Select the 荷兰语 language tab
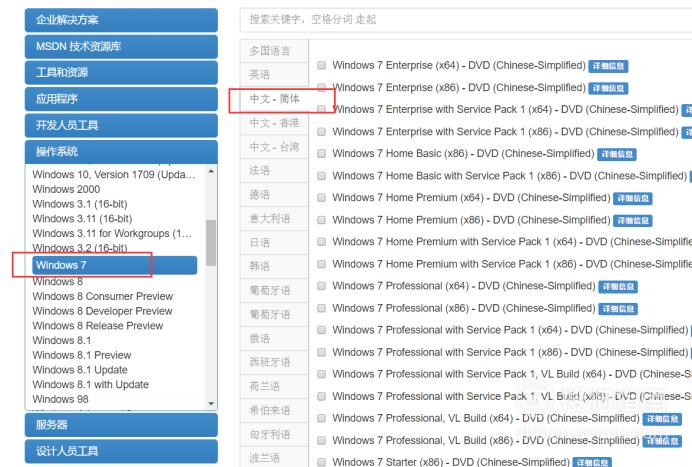The height and width of the screenshot is (467, 692). pyautogui.click(x=274, y=386)
